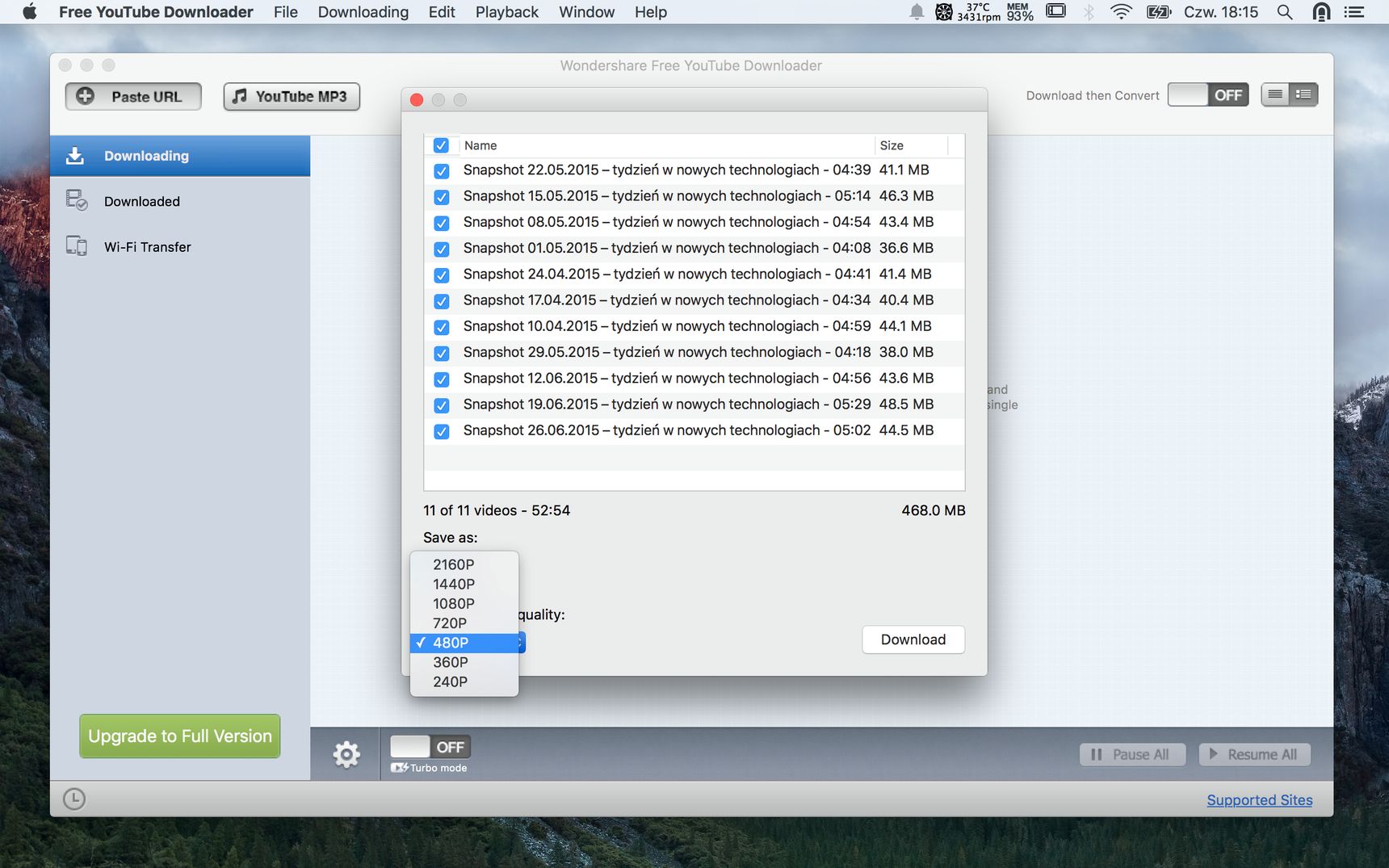Choose 360P quality option
Screen dimensions: 1389x868
click(464, 662)
